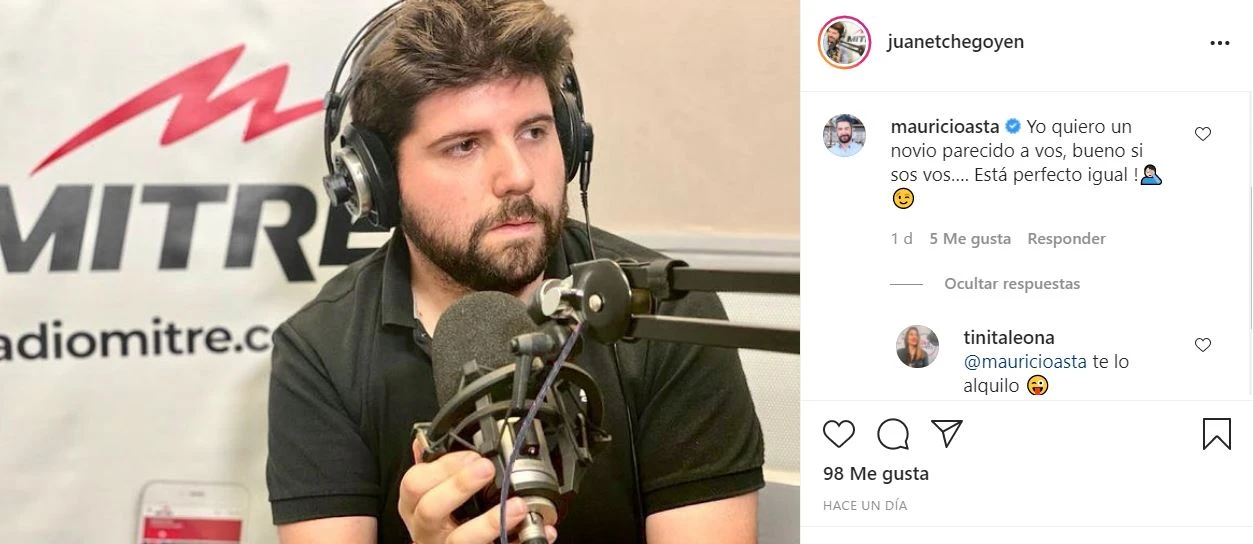View the 98 Me gusta likes list
Screen dimensions: 1254x544
(876, 474)
